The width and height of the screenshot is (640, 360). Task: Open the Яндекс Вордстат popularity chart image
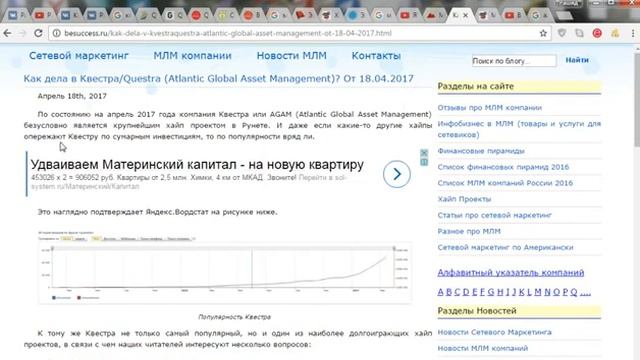click(x=224, y=267)
